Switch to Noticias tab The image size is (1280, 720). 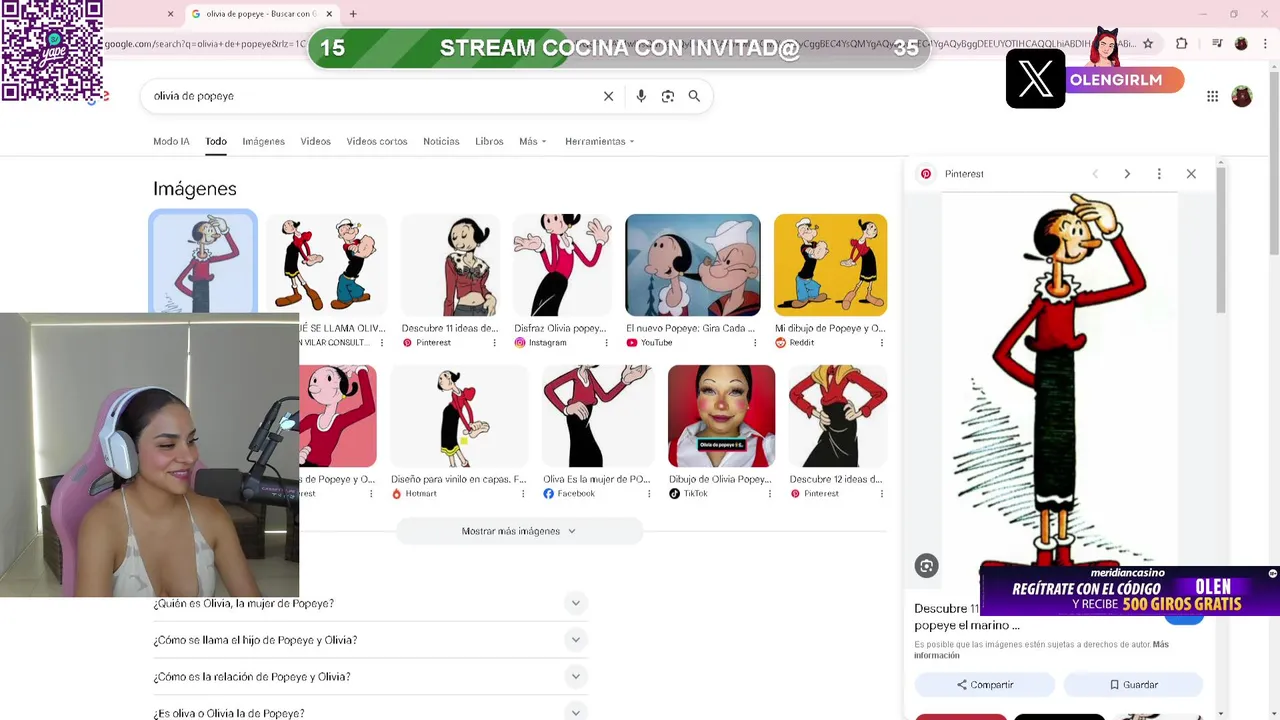click(441, 141)
